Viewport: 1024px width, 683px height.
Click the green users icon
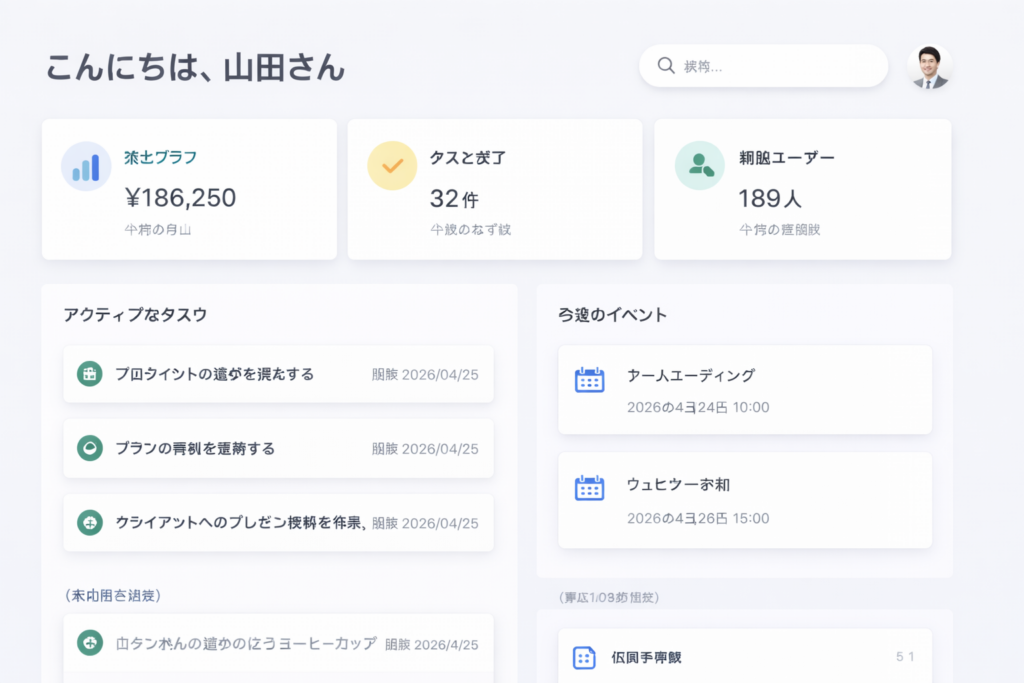click(x=700, y=166)
